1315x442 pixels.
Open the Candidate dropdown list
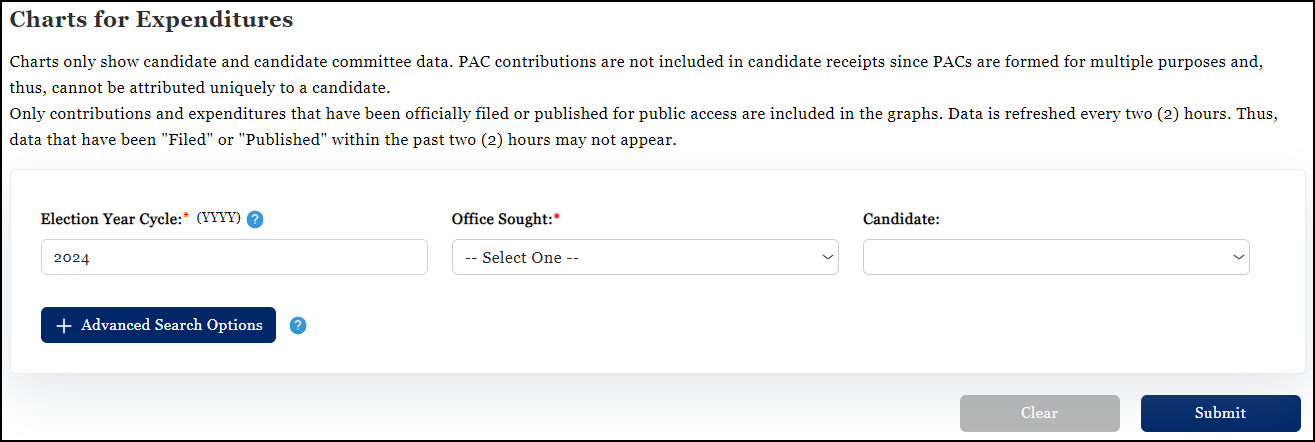pyautogui.click(x=1056, y=257)
